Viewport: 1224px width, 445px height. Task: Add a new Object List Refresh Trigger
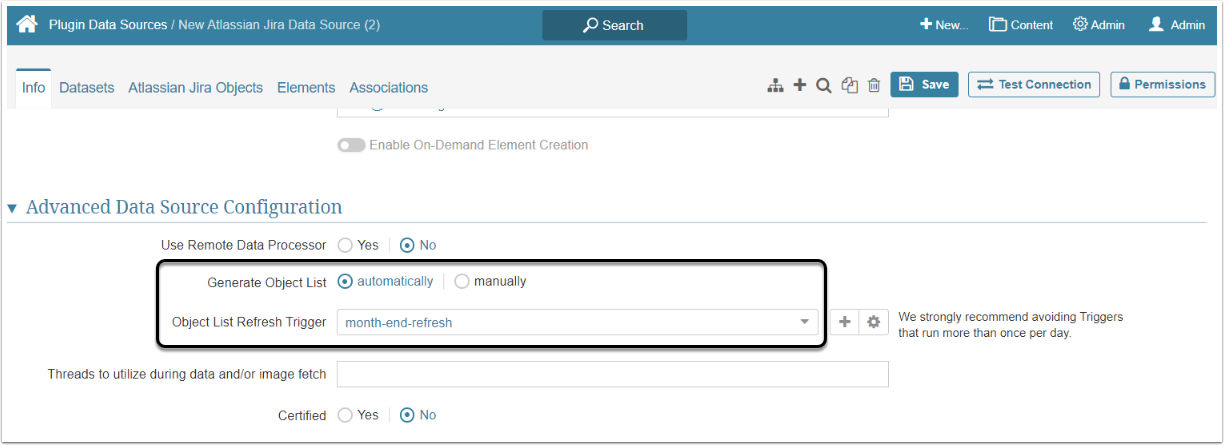(844, 322)
